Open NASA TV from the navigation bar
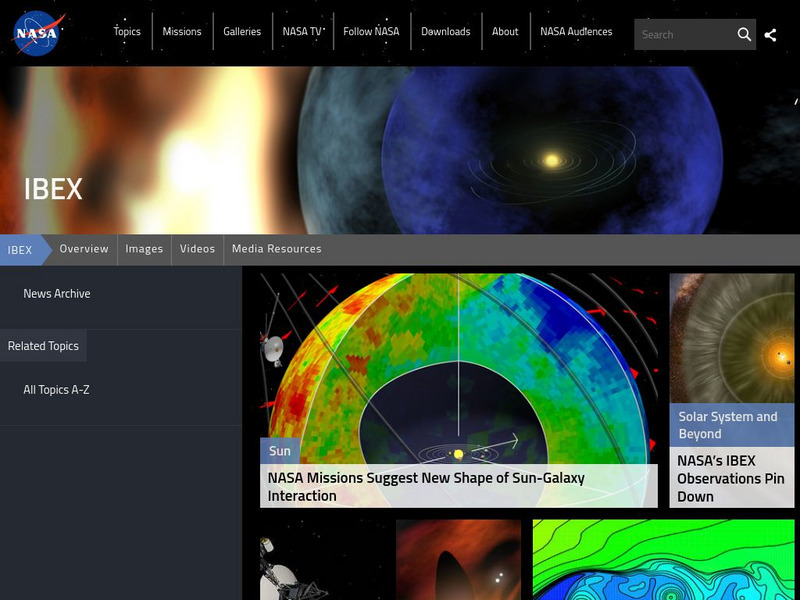The width and height of the screenshot is (800, 600). pyautogui.click(x=300, y=31)
